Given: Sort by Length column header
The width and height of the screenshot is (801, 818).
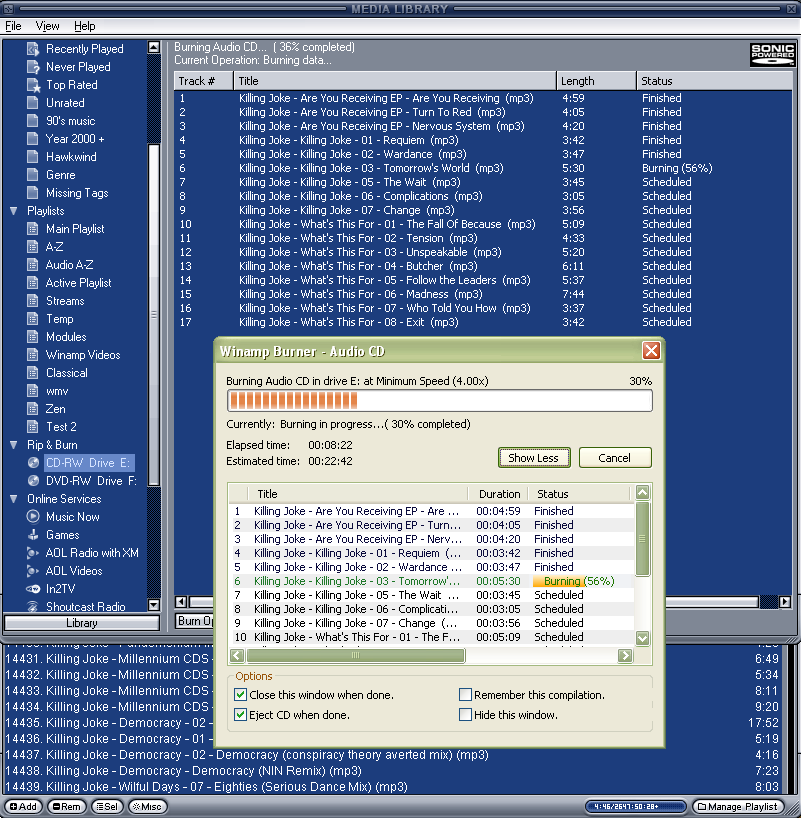Looking at the screenshot, I should pos(596,81).
